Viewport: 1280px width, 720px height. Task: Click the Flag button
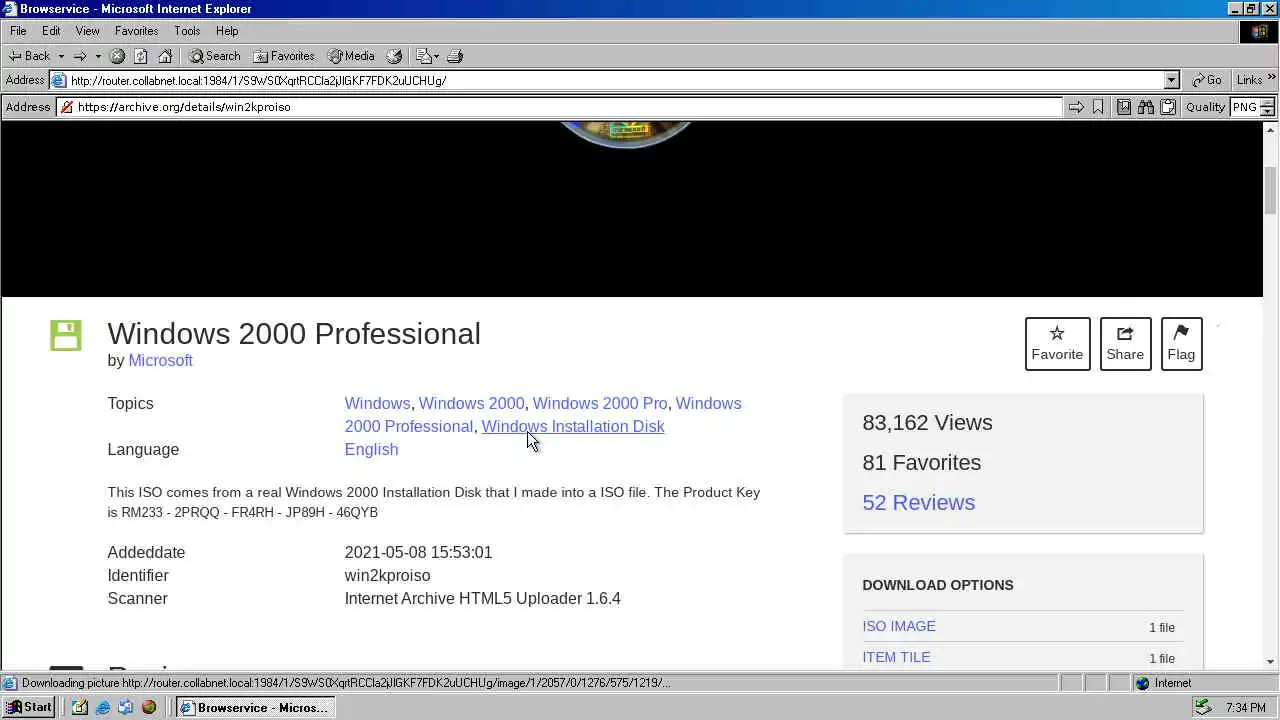coord(1181,343)
